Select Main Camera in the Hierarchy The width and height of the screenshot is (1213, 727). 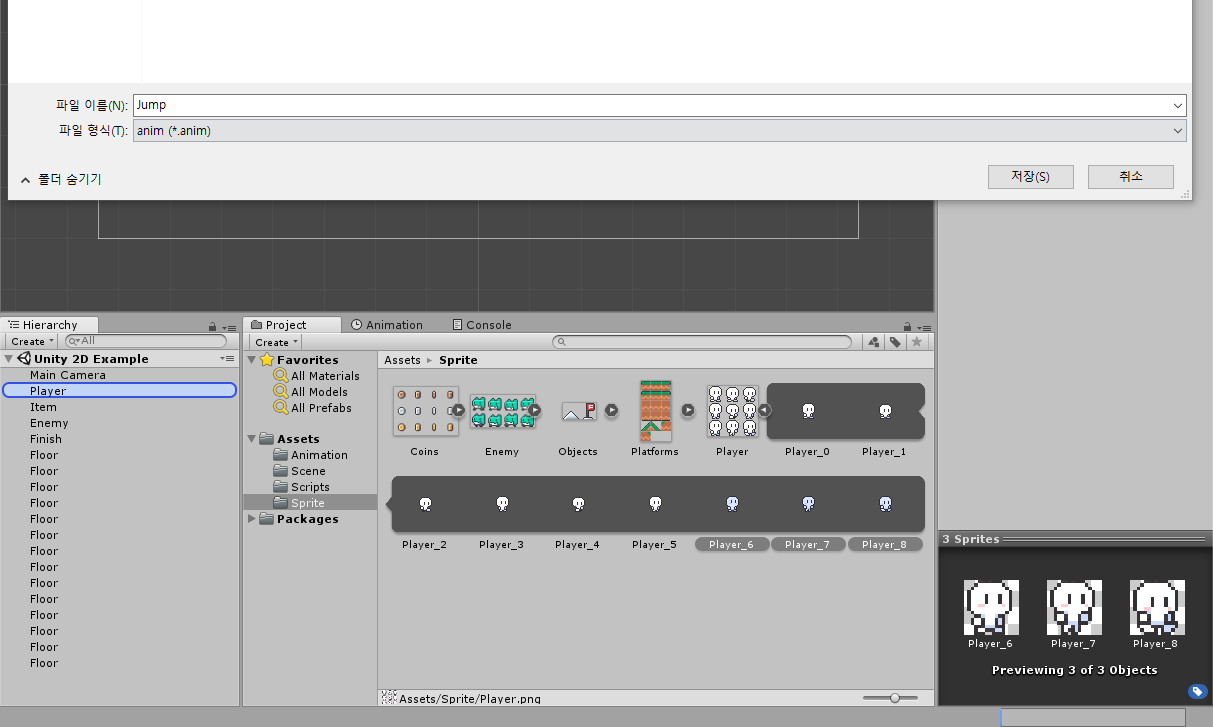click(67, 375)
